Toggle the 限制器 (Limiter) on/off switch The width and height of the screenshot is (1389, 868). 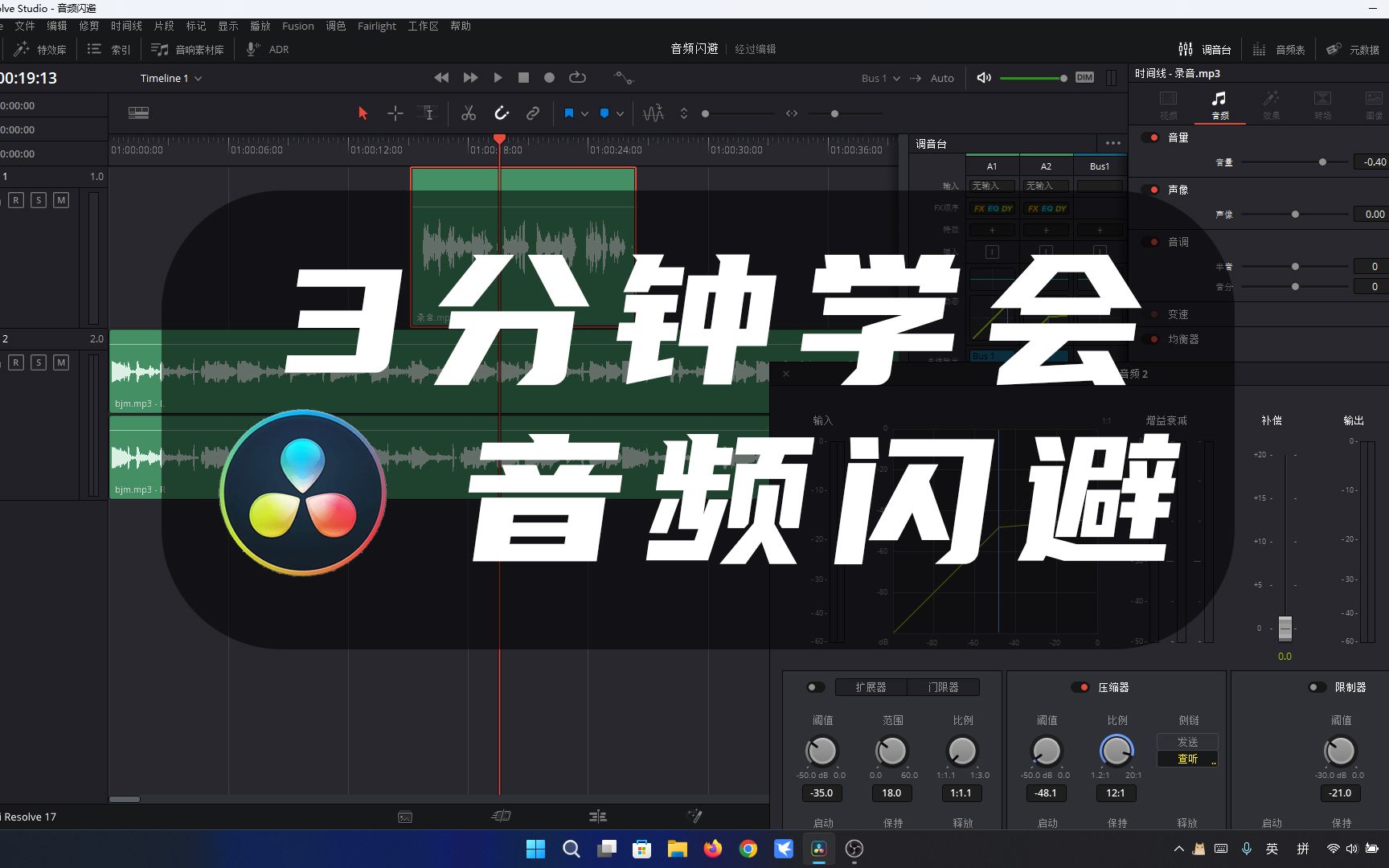(1317, 687)
